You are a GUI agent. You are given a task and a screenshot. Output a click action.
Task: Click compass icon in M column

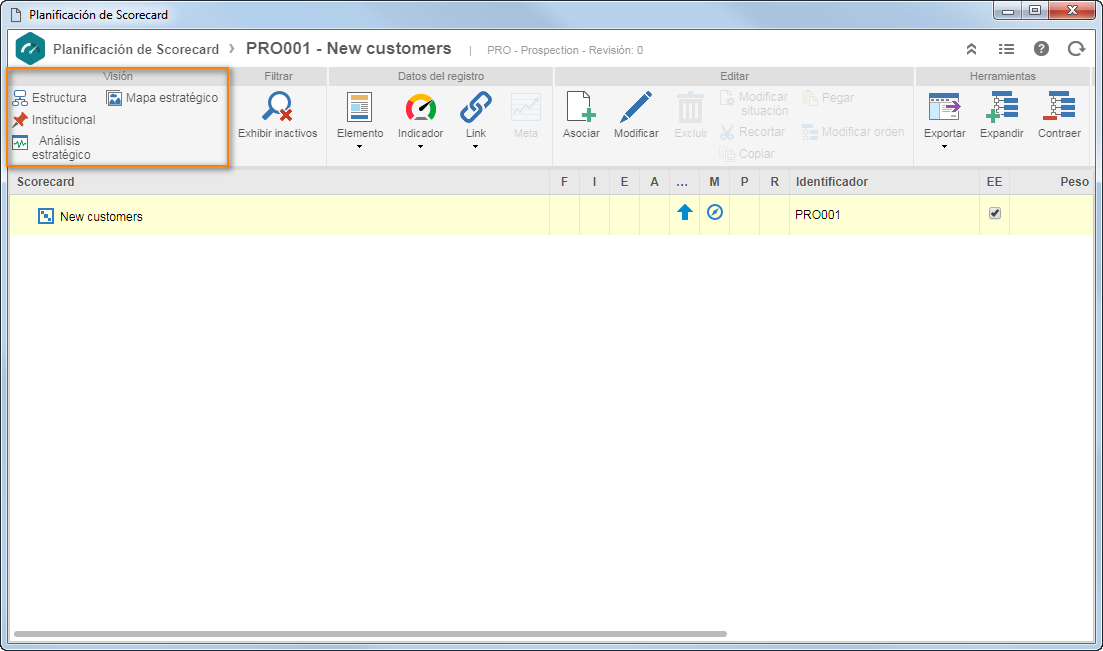tap(715, 212)
